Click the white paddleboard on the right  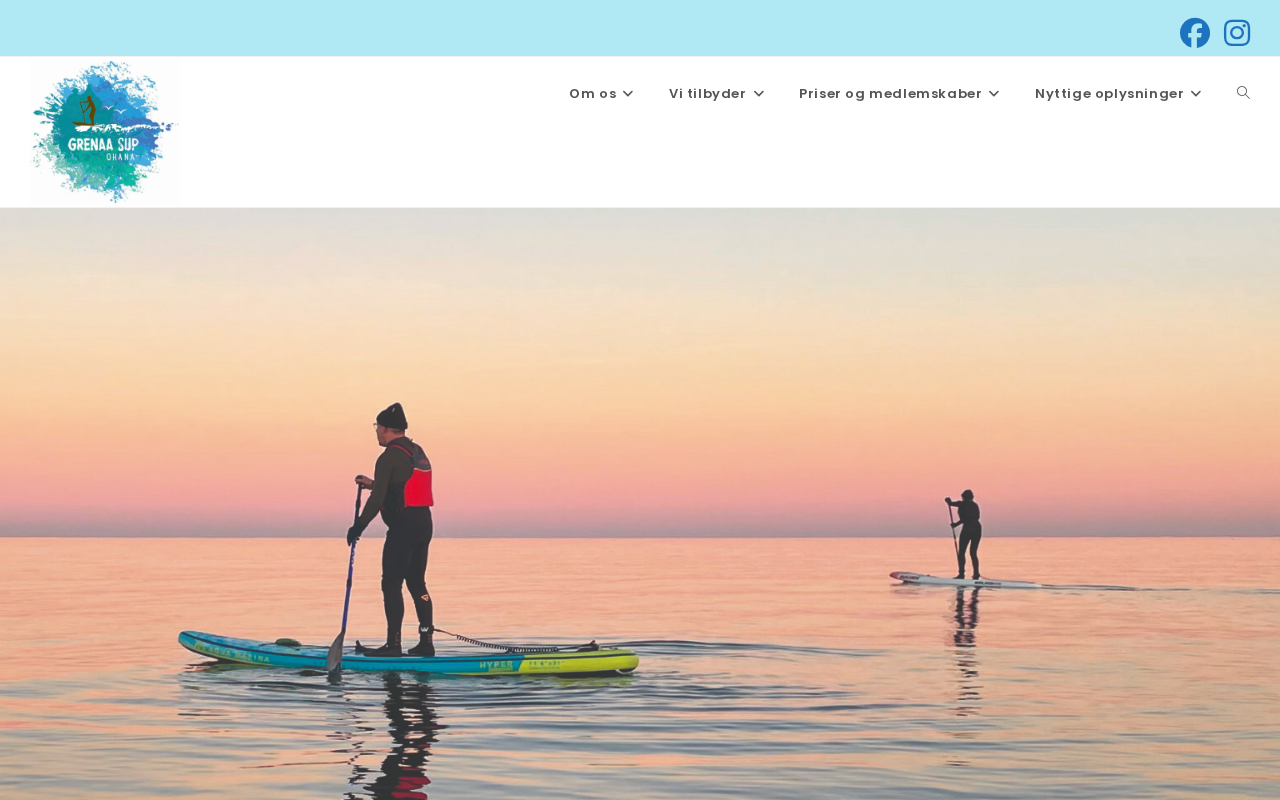click(965, 580)
